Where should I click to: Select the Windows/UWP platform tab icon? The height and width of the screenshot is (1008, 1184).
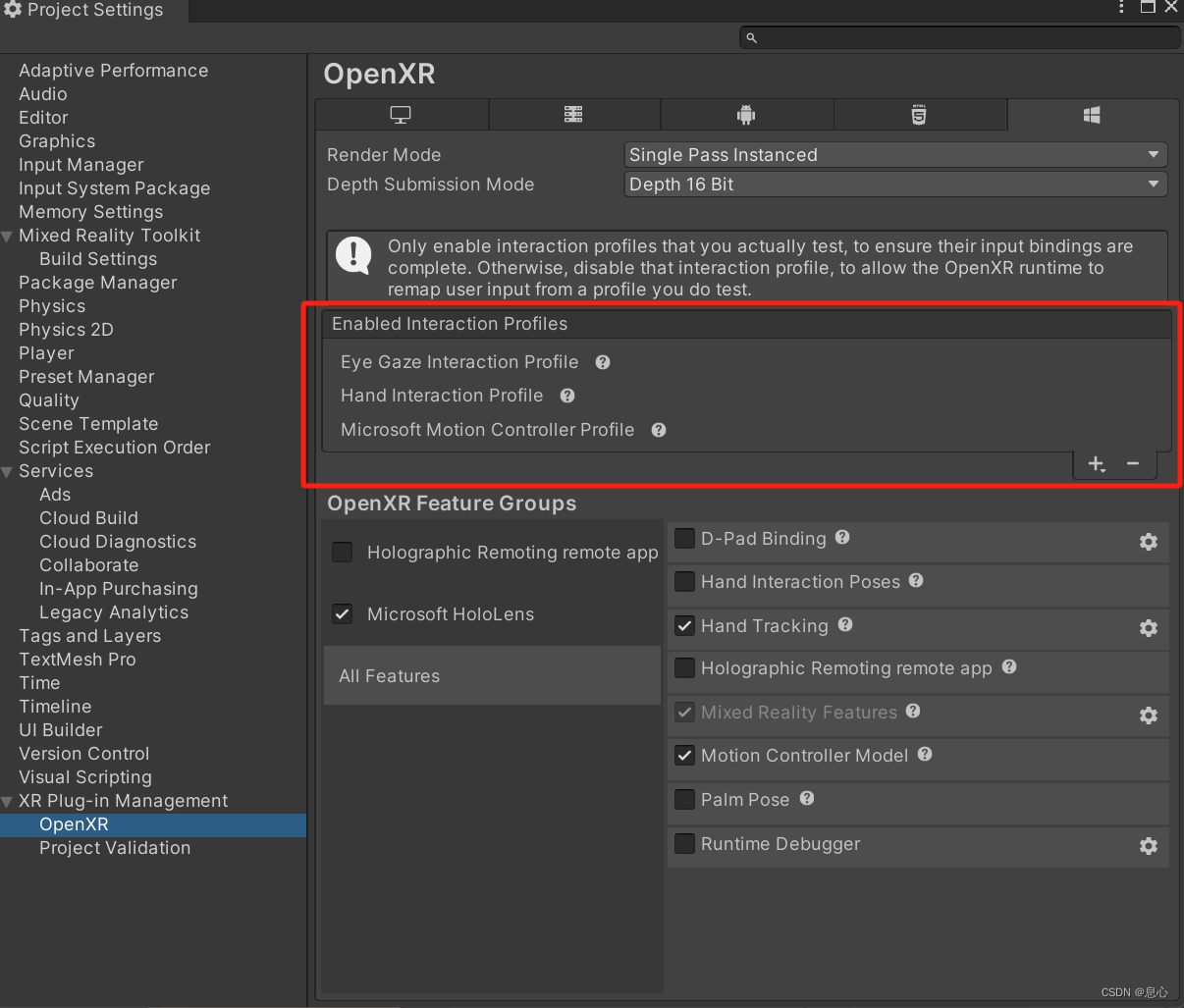point(1092,114)
